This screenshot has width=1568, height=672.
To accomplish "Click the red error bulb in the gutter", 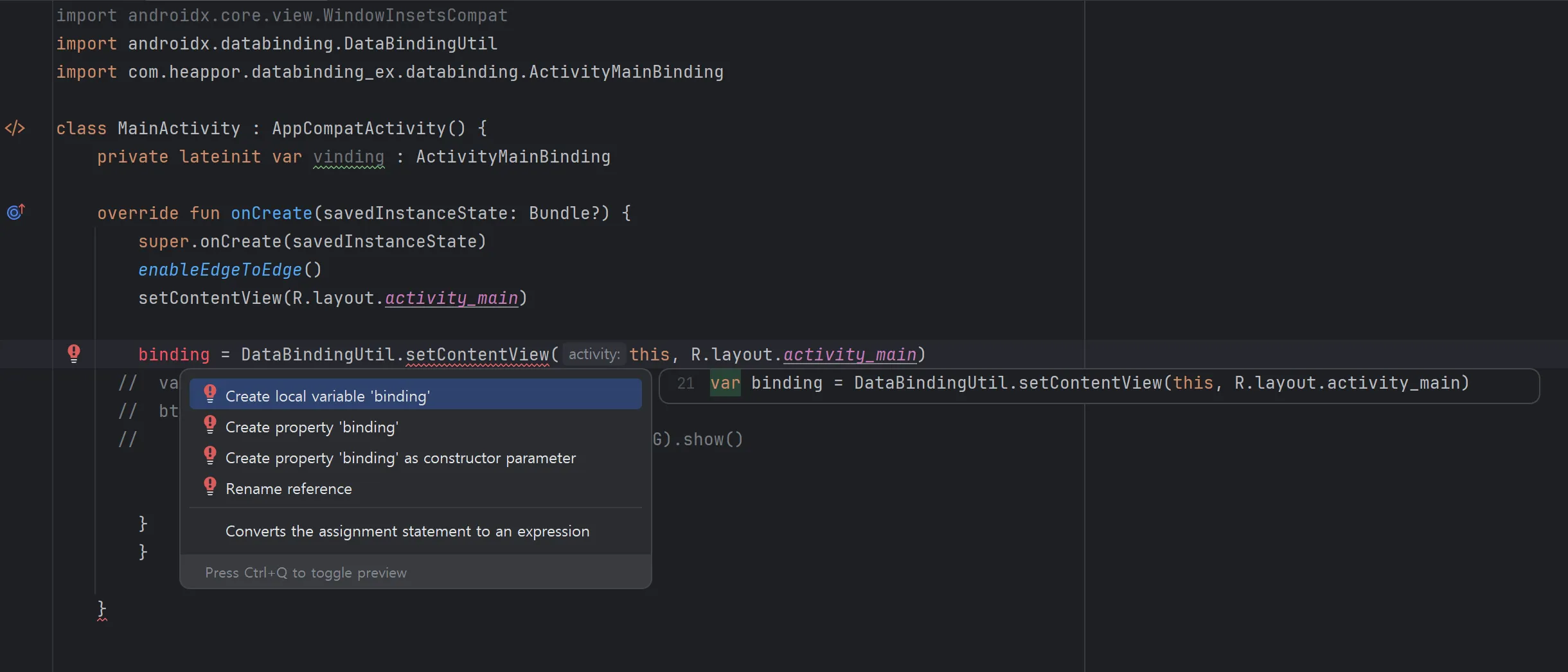I will 74,353.
